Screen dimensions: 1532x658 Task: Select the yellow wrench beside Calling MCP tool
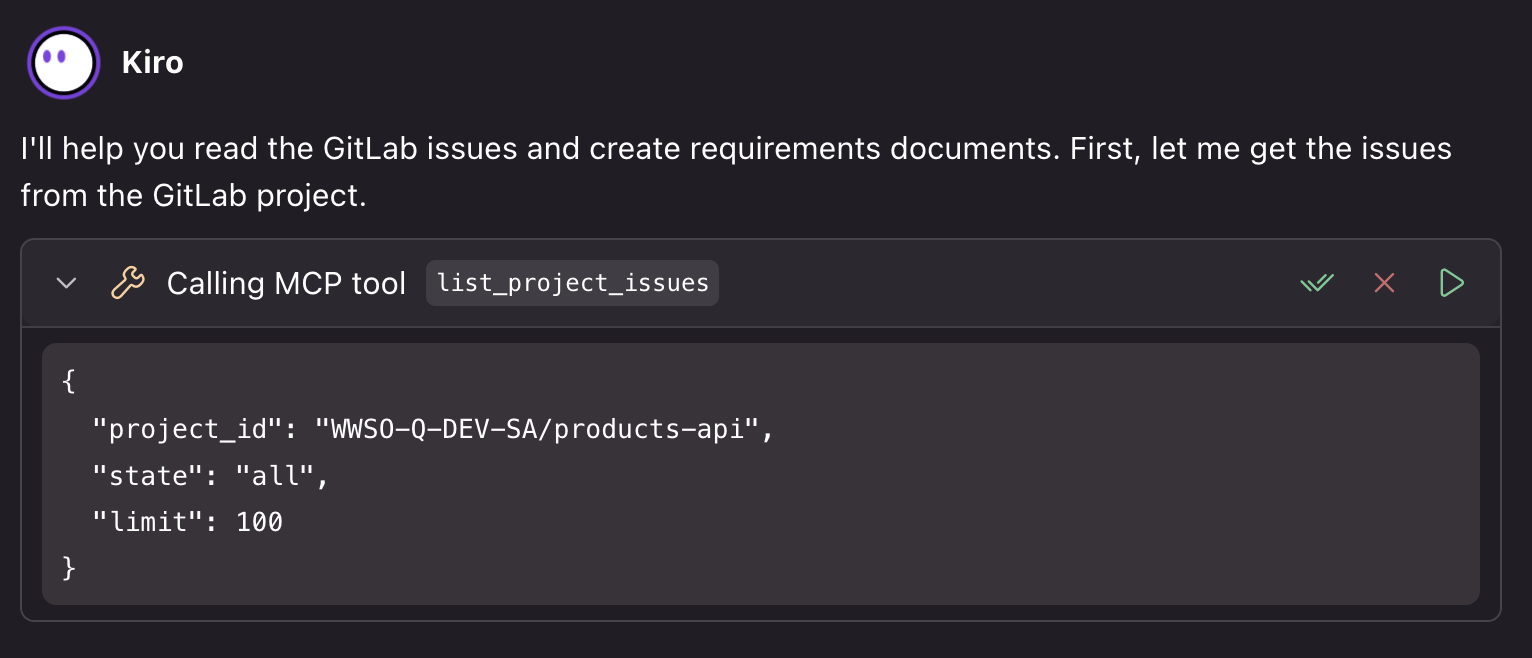[126, 282]
